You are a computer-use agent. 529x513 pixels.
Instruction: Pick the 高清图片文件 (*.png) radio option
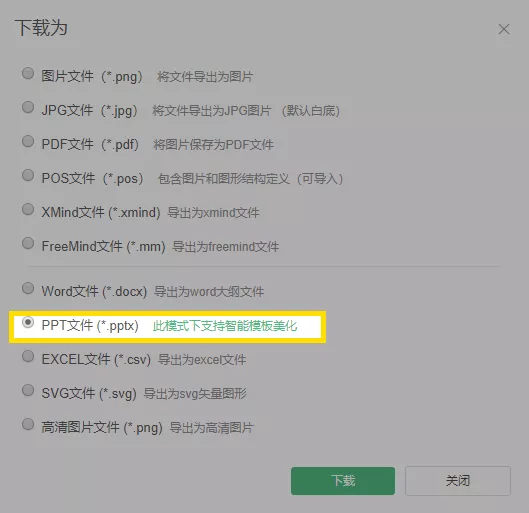point(28,424)
